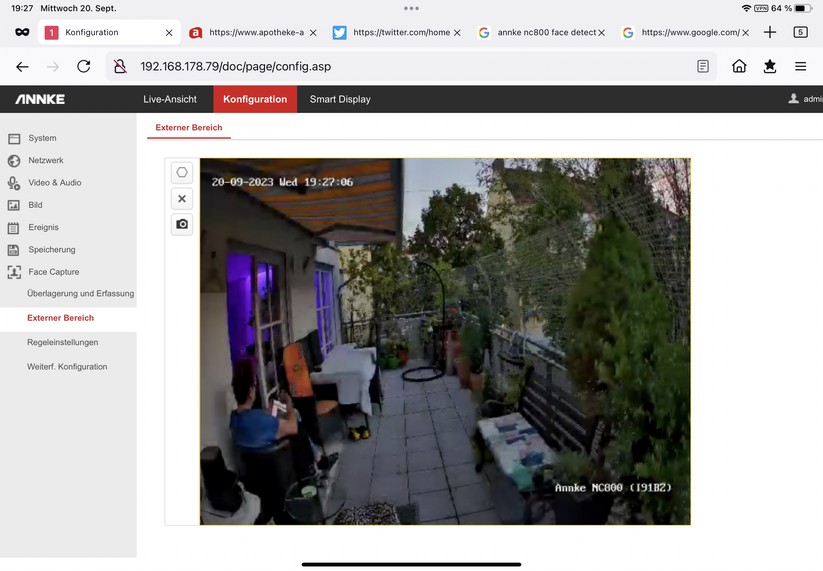Image resolution: width=823 pixels, height=571 pixels.
Task: Open the browser hamburger menu
Action: (x=800, y=66)
